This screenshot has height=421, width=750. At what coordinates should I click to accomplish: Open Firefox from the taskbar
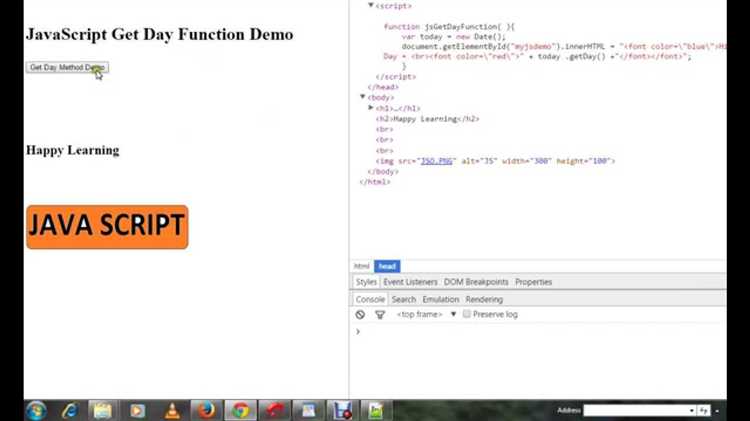click(207, 410)
